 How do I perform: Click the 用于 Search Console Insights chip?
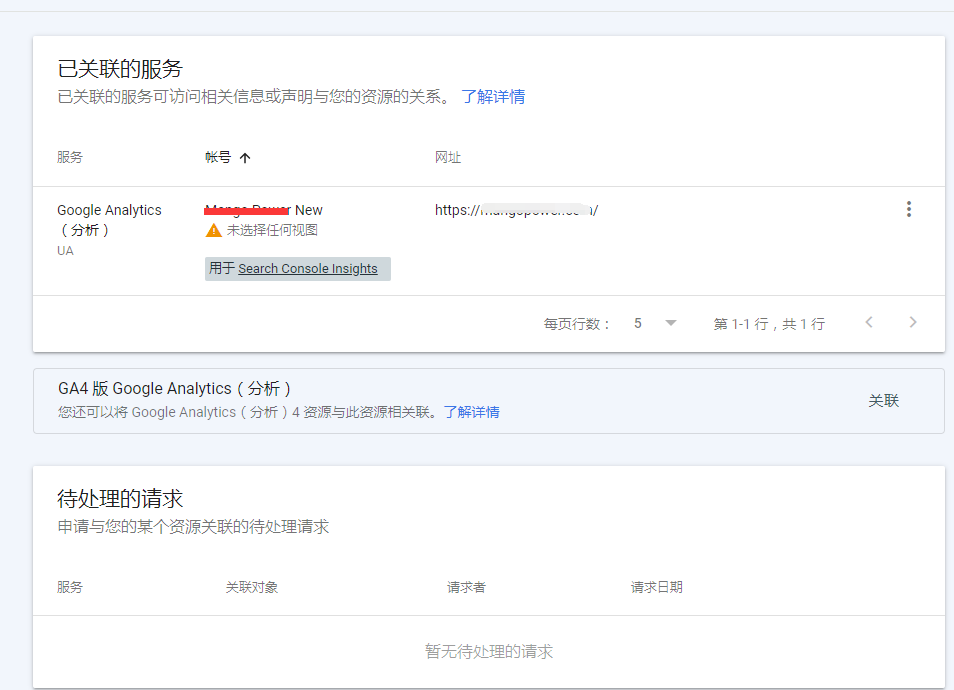[297, 268]
